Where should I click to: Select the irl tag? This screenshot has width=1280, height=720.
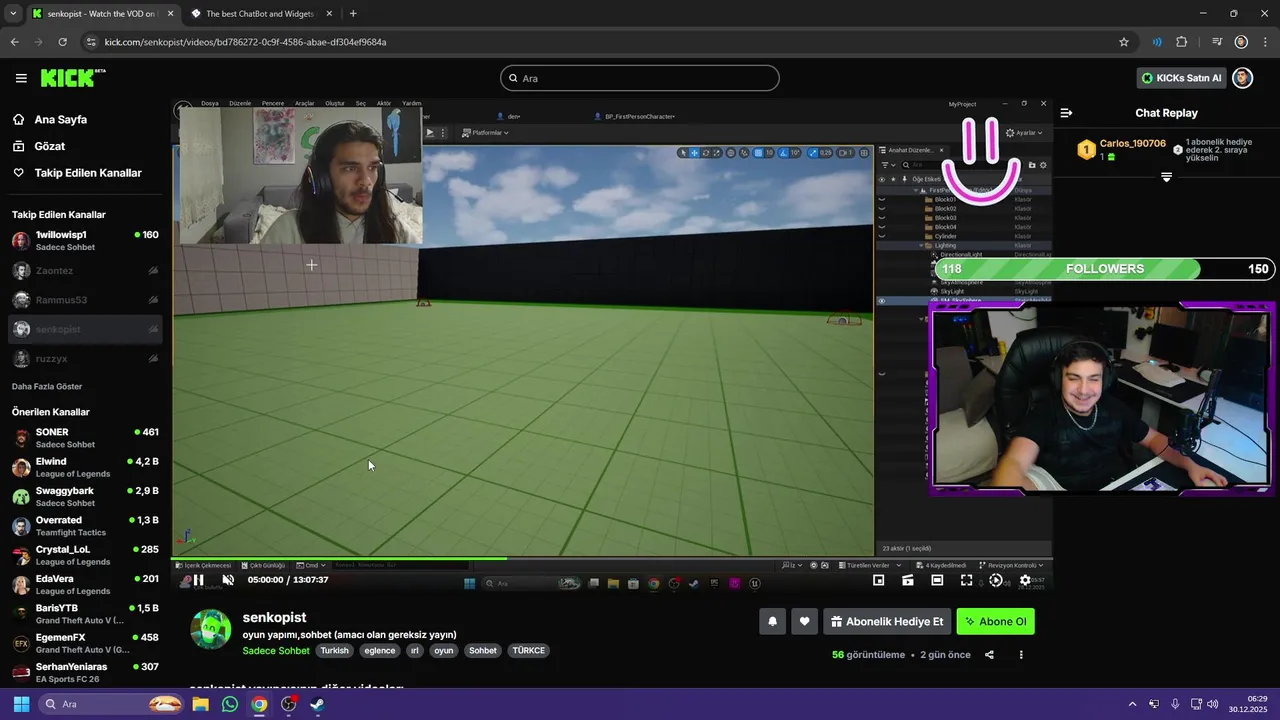[x=415, y=650]
